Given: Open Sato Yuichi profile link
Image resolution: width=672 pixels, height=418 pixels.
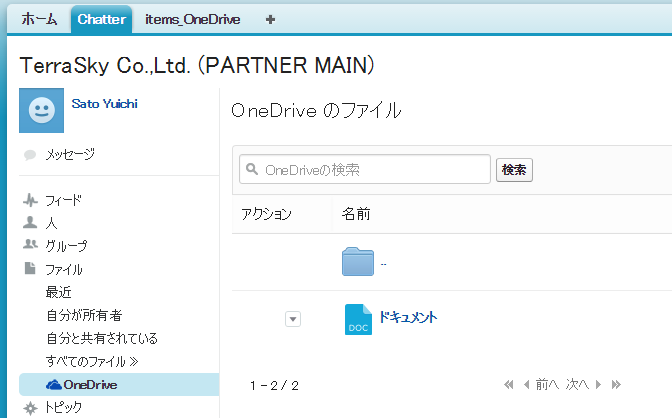Looking at the screenshot, I should [105, 104].
